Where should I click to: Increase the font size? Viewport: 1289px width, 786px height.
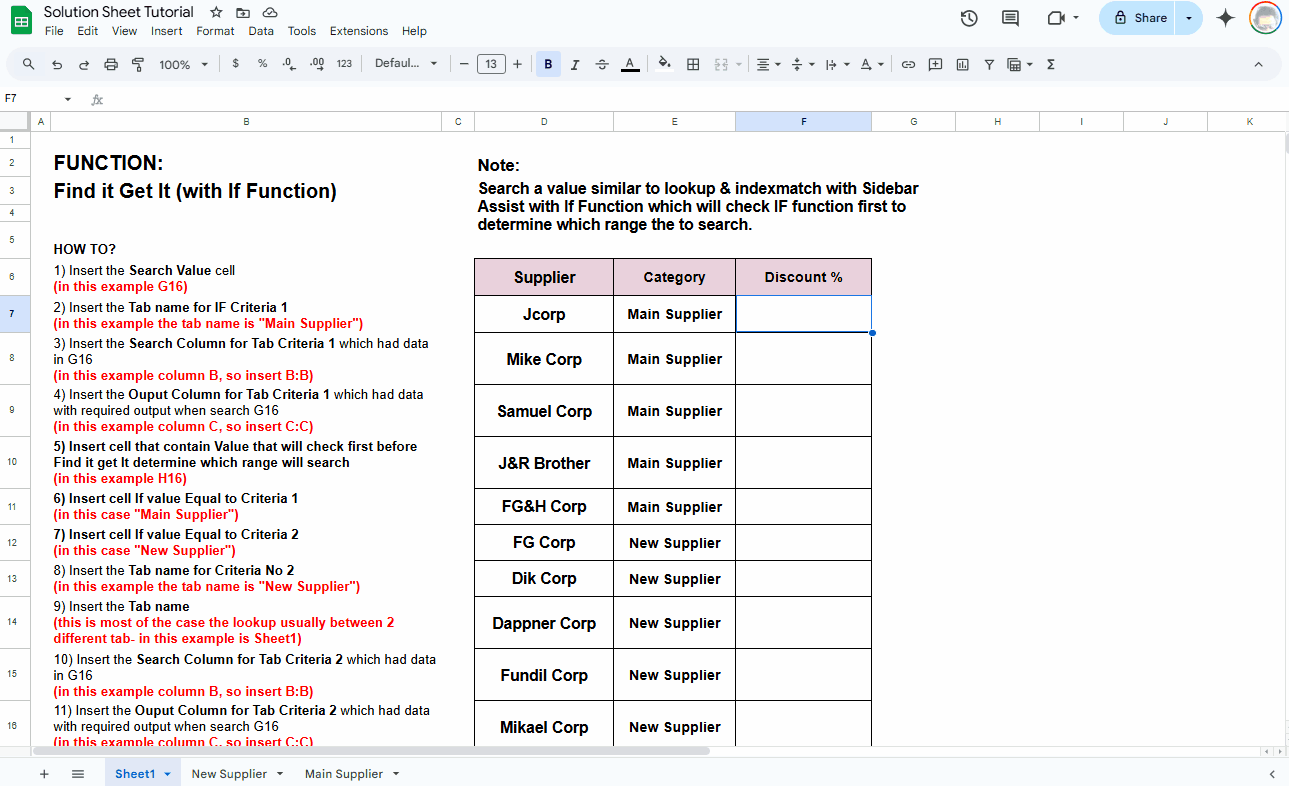point(517,64)
